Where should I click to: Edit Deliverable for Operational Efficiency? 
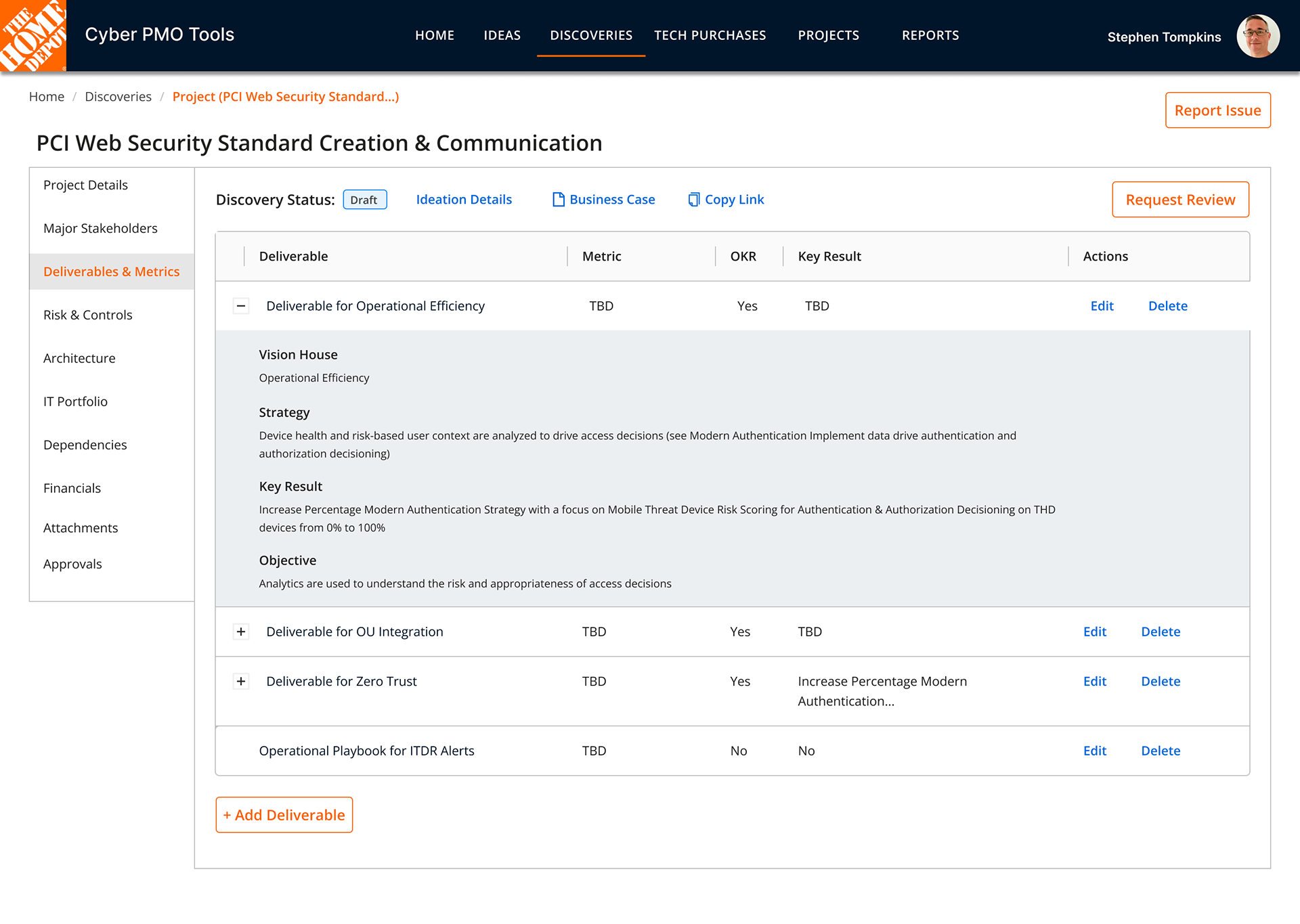1102,306
